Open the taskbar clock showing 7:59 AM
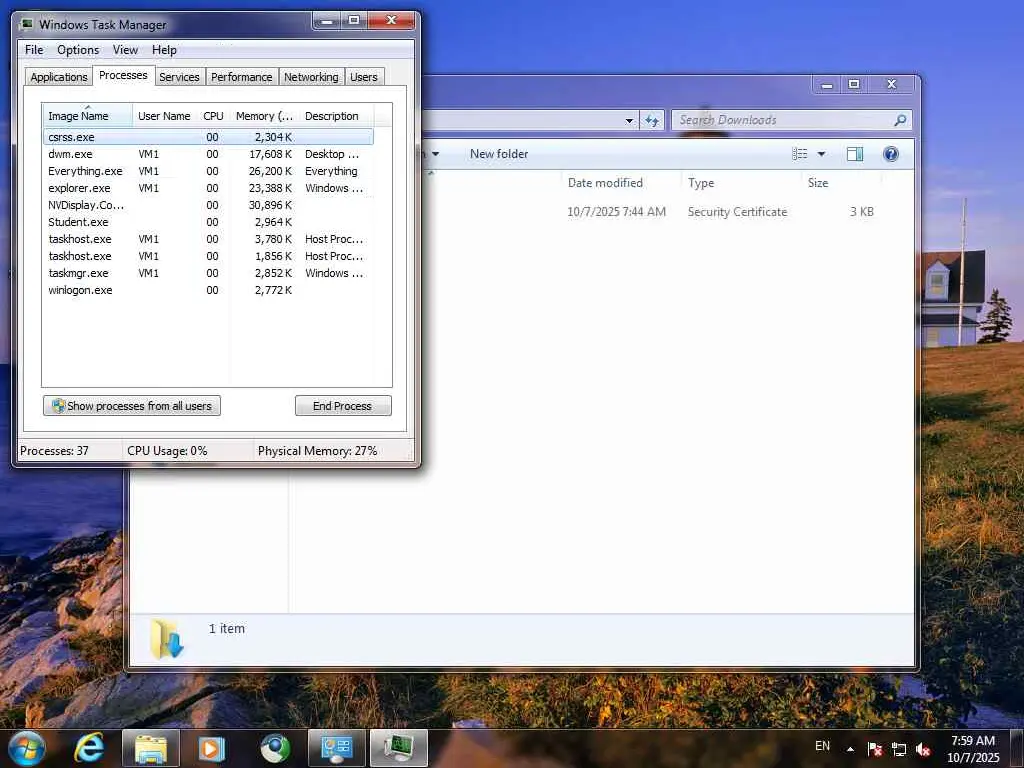The width and height of the screenshot is (1024, 768). [x=973, y=749]
